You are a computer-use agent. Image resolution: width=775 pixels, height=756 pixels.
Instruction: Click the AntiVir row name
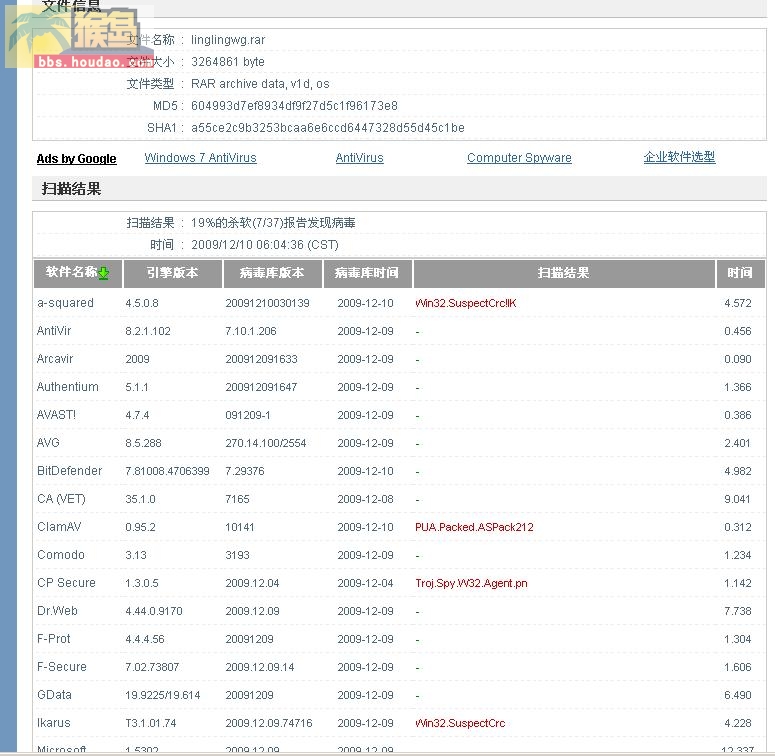[54, 331]
